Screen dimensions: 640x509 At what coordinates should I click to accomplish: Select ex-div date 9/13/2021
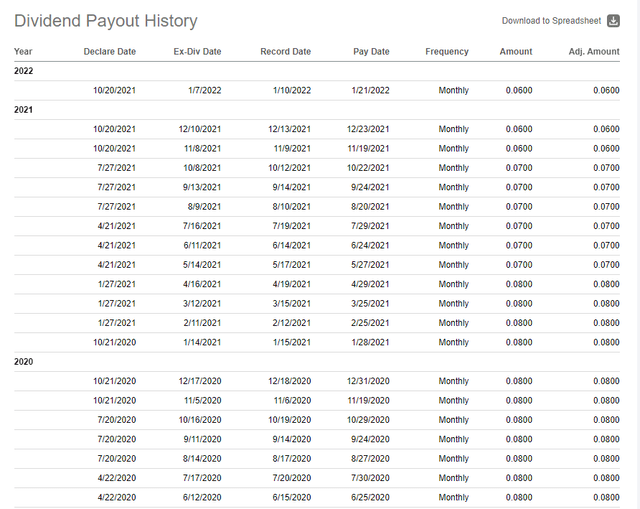click(202, 187)
